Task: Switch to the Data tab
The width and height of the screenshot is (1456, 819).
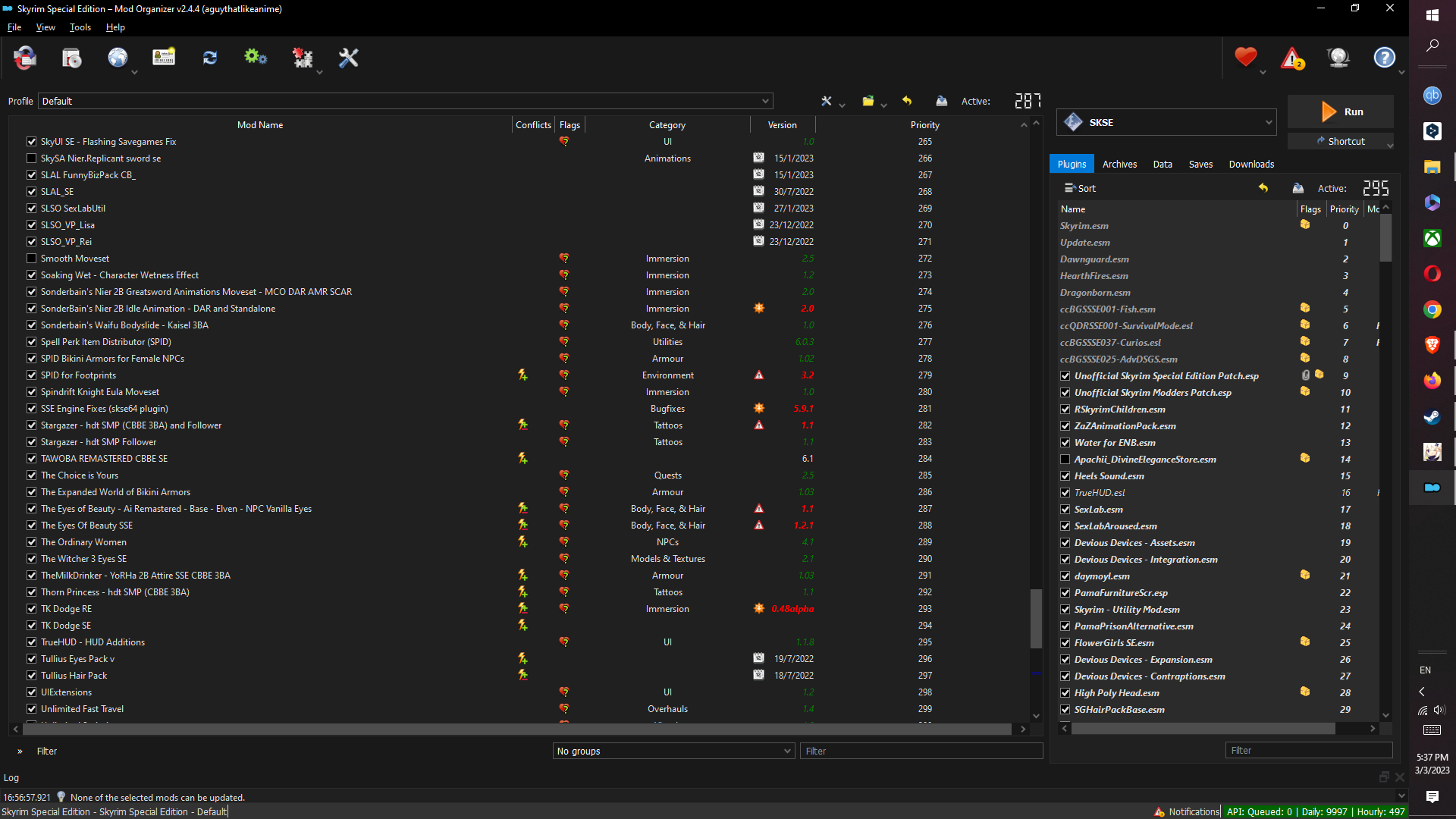Action: click(x=1163, y=164)
